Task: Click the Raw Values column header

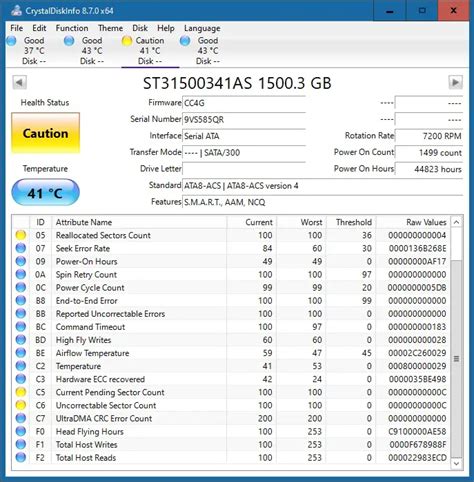Action: pyautogui.click(x=413, y=222)
